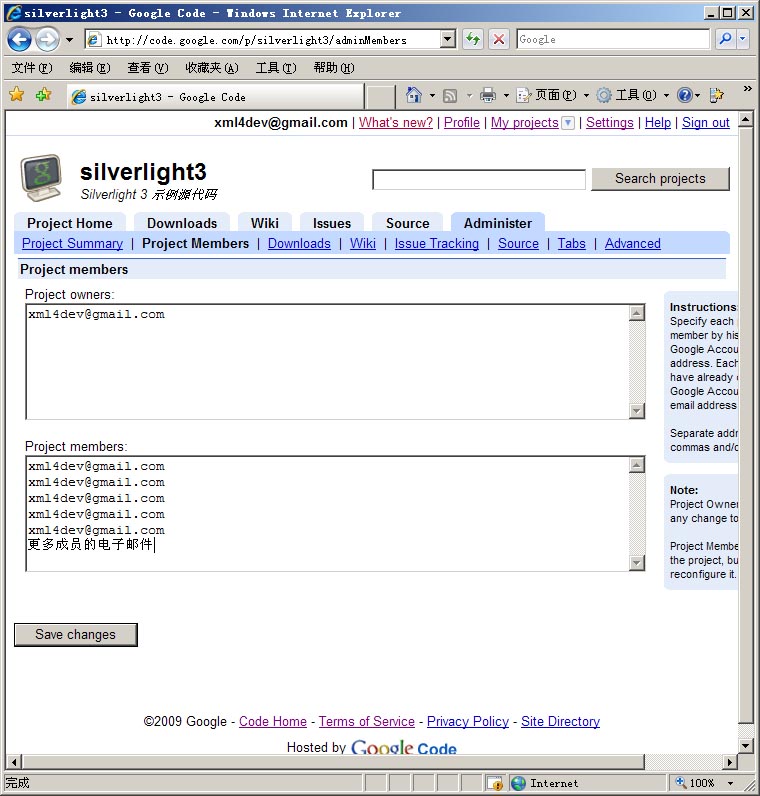Click the Google search box in toolbar

[613, 39]
